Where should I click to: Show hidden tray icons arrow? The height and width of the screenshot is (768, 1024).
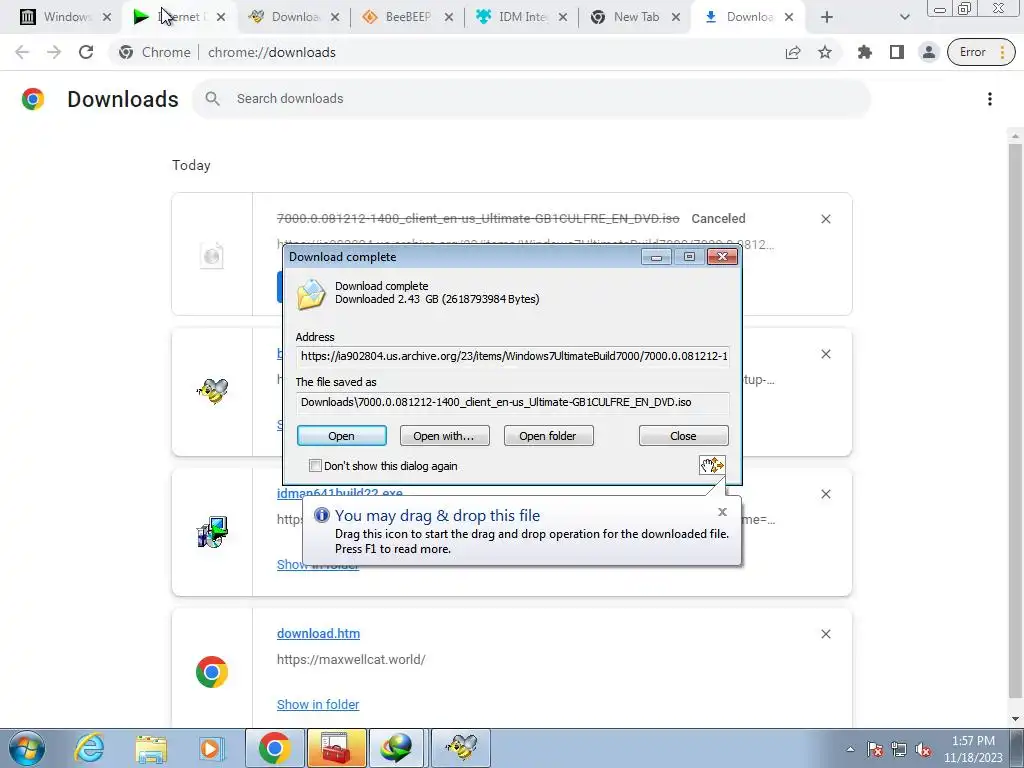850,749
